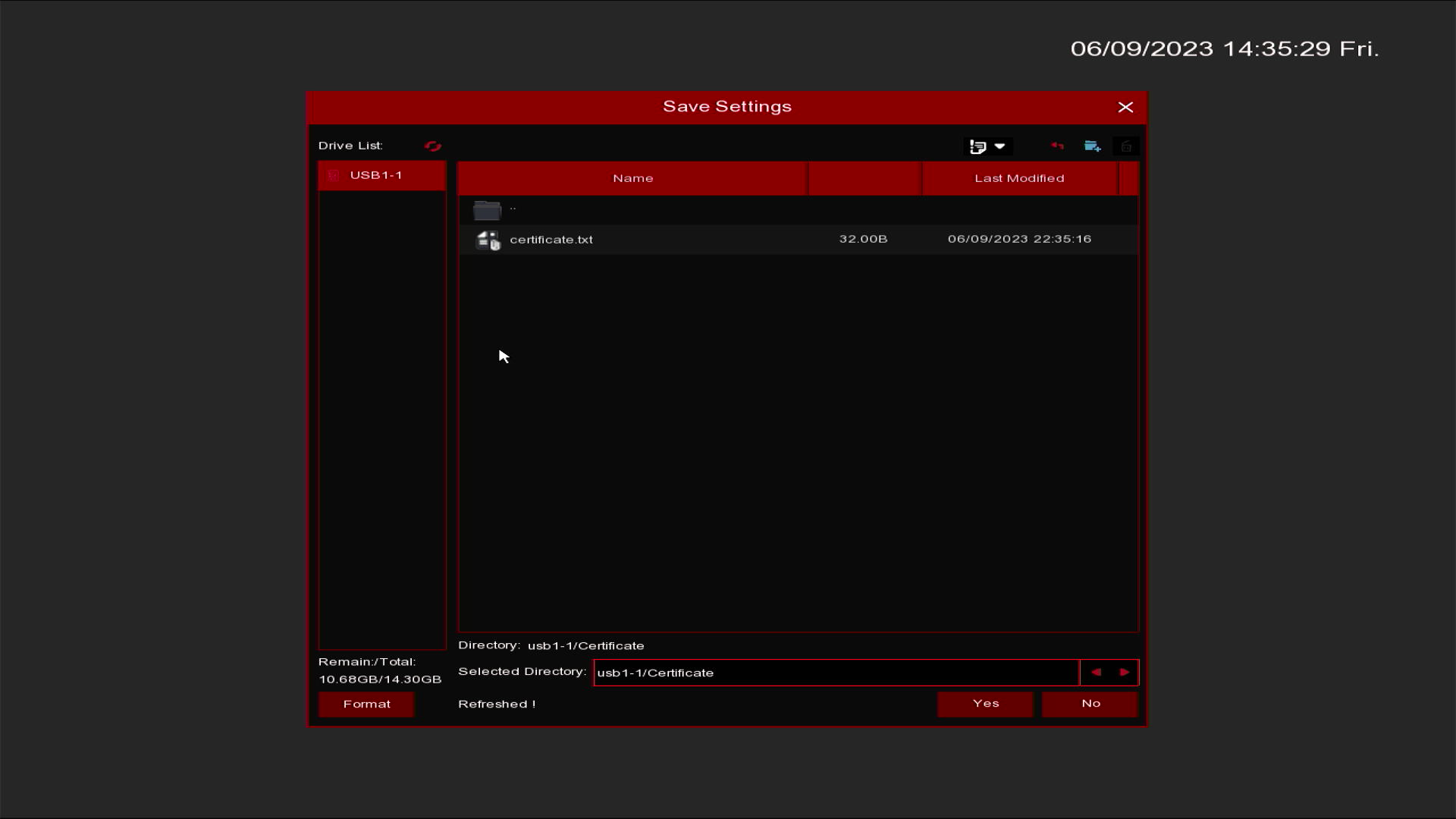Click the left arrow beside directory field

pyautogui.click(x=1096, y=673)
